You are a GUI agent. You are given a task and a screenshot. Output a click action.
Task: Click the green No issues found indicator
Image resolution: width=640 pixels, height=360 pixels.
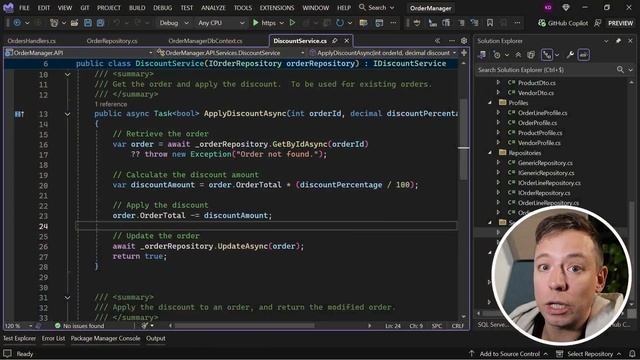coord(80,326)
